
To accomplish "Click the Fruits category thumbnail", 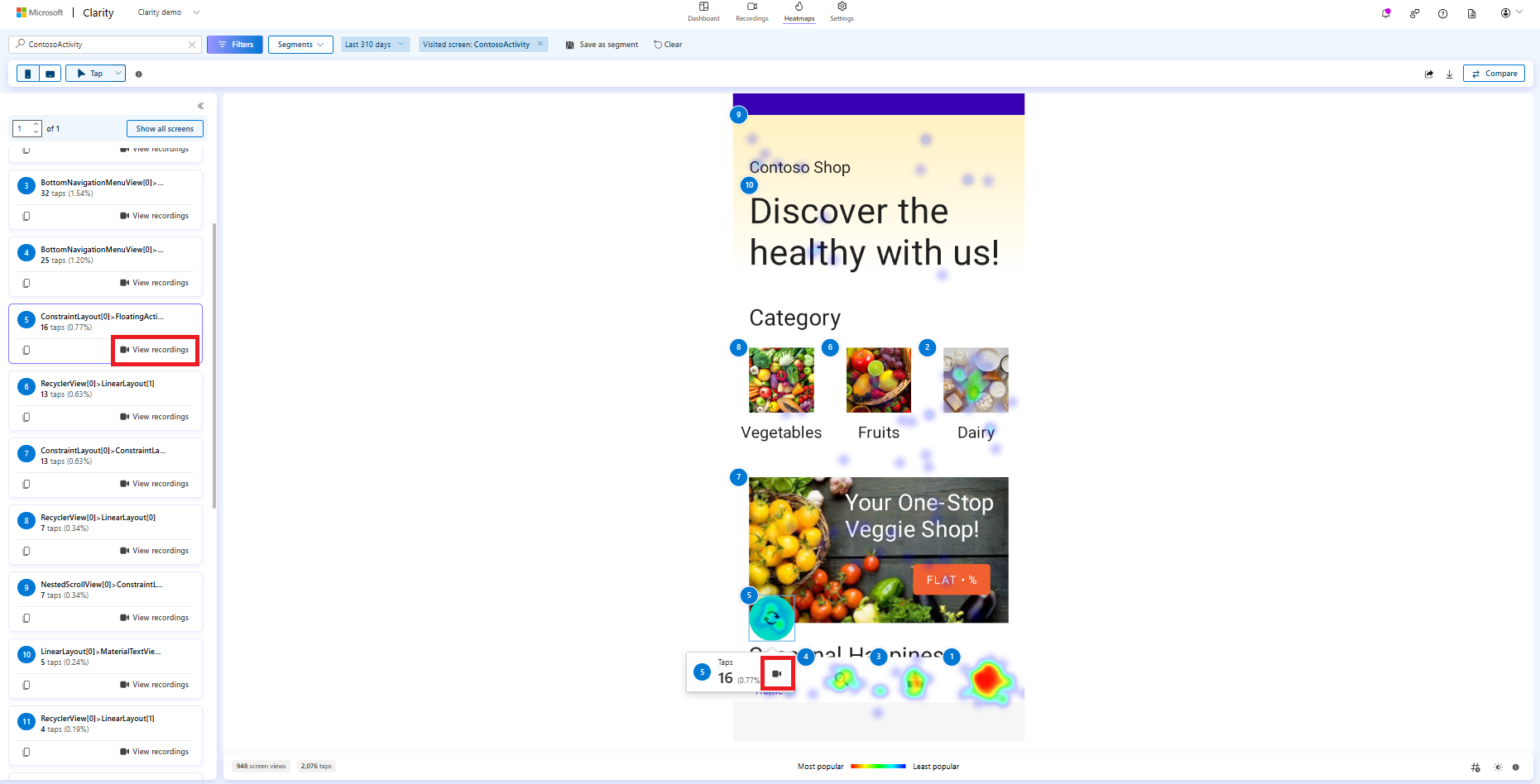I will pyautogui.click(x=879, y=380).
